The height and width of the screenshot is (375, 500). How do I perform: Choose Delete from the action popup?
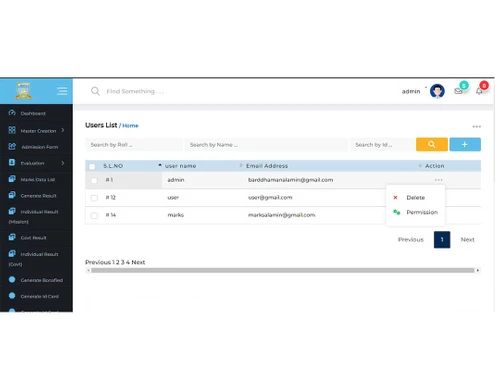(x=415, y=198)
